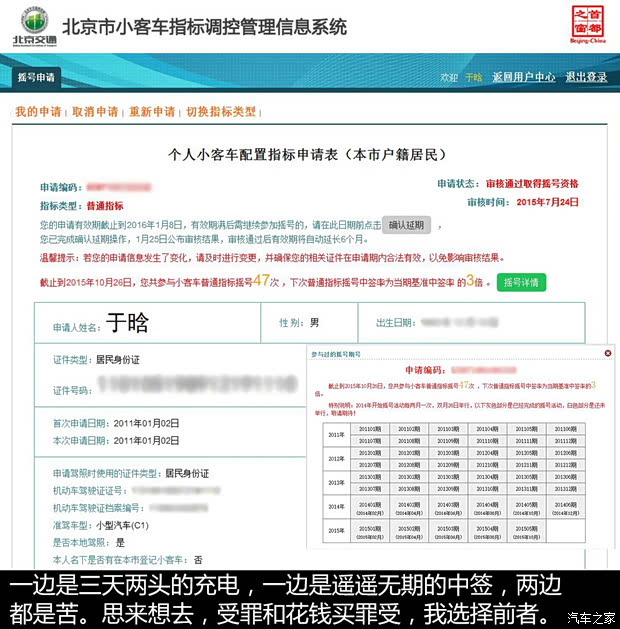This screenshot has height=629, width=620.
Task: Open 切换指标类型 menu item
Action: point(221,112)
